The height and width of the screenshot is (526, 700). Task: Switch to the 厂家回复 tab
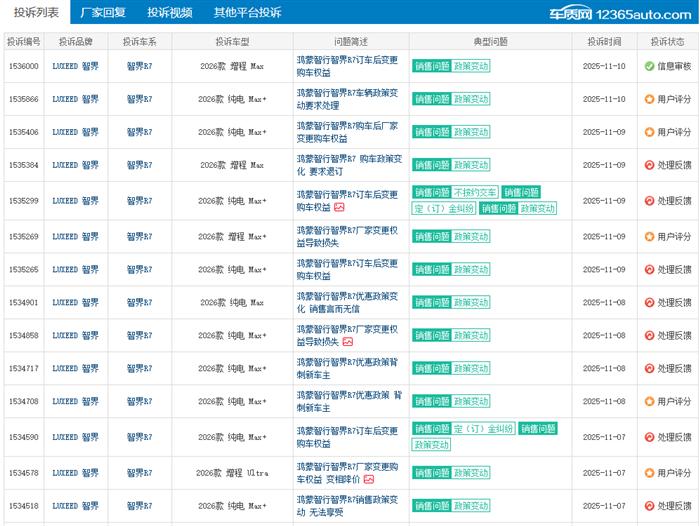coord(103,13)
